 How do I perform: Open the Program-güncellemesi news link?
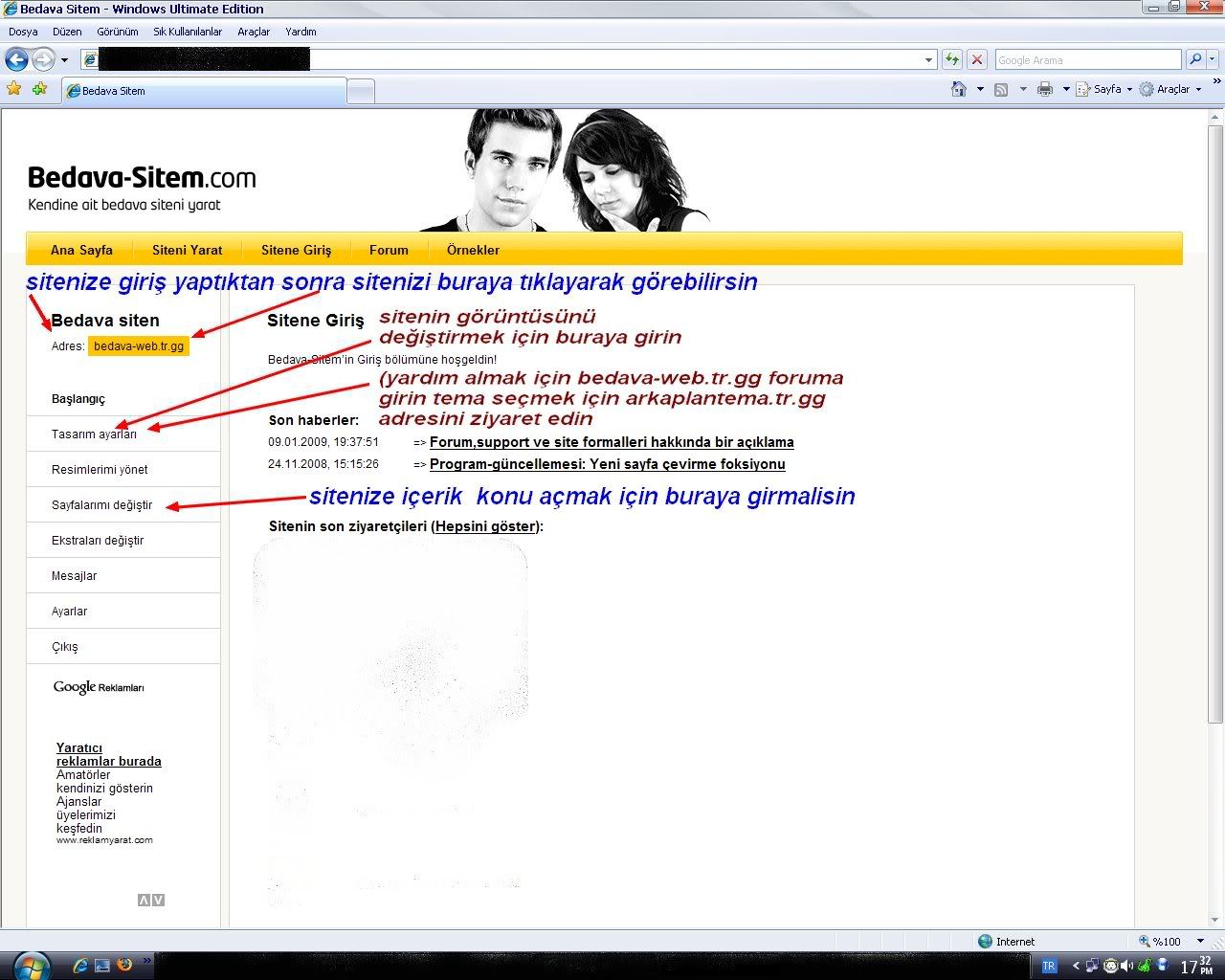608,464
